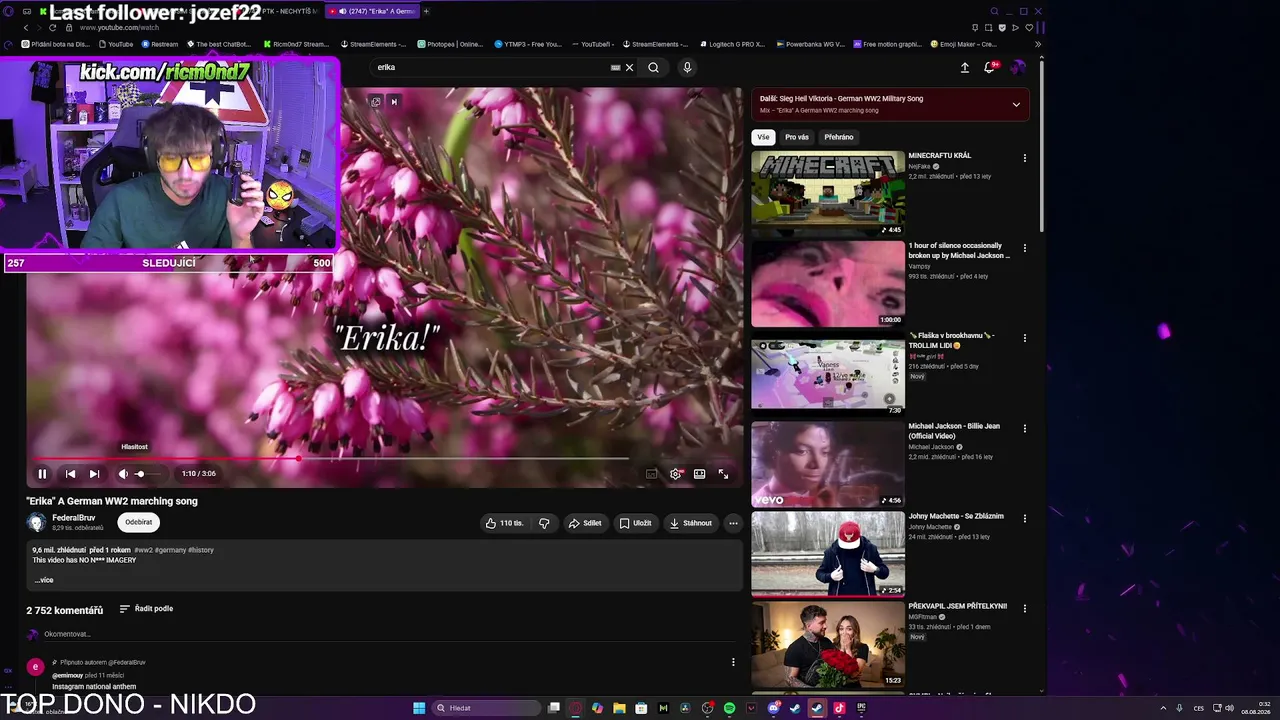Image resolution: width=1280 pixels, height=720 pixels.
Task: Select the Přehráno filter chip
Action: 839,137
